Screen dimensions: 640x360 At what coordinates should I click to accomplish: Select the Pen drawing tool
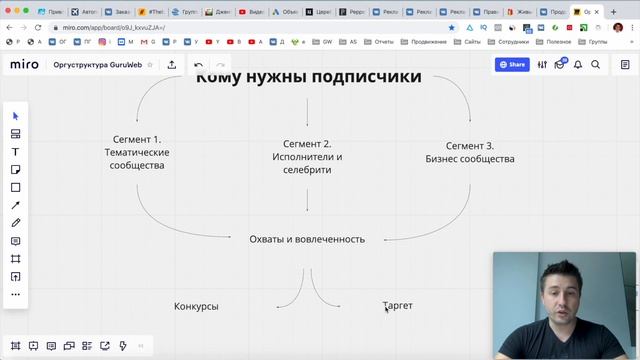(x=16, y=223)
